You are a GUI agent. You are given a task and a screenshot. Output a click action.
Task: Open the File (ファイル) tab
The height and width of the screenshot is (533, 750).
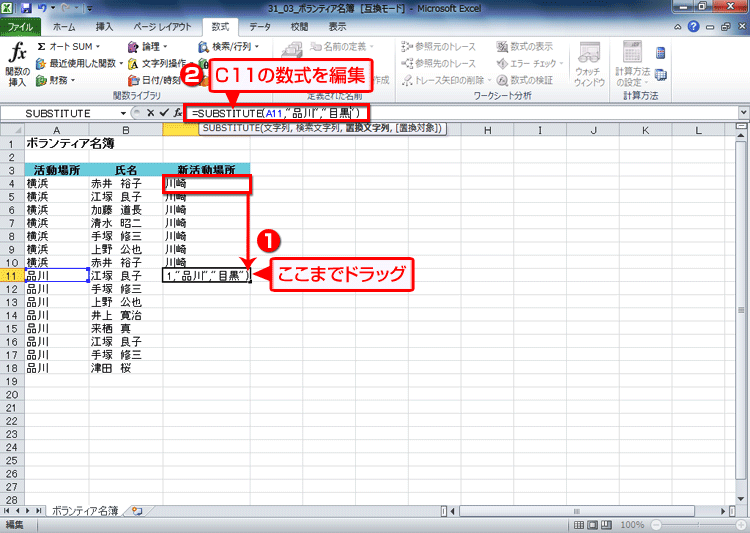pos(20,27)
